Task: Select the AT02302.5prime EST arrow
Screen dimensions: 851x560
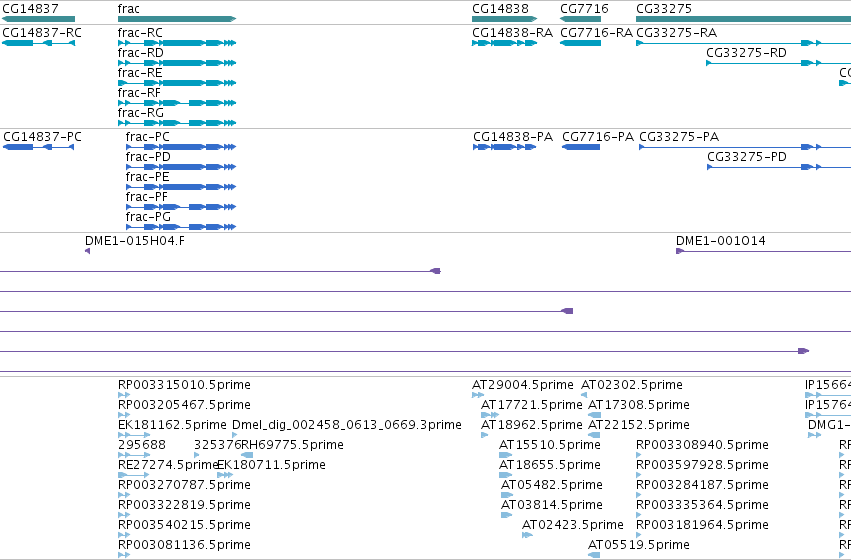Action: coord(584,396)
